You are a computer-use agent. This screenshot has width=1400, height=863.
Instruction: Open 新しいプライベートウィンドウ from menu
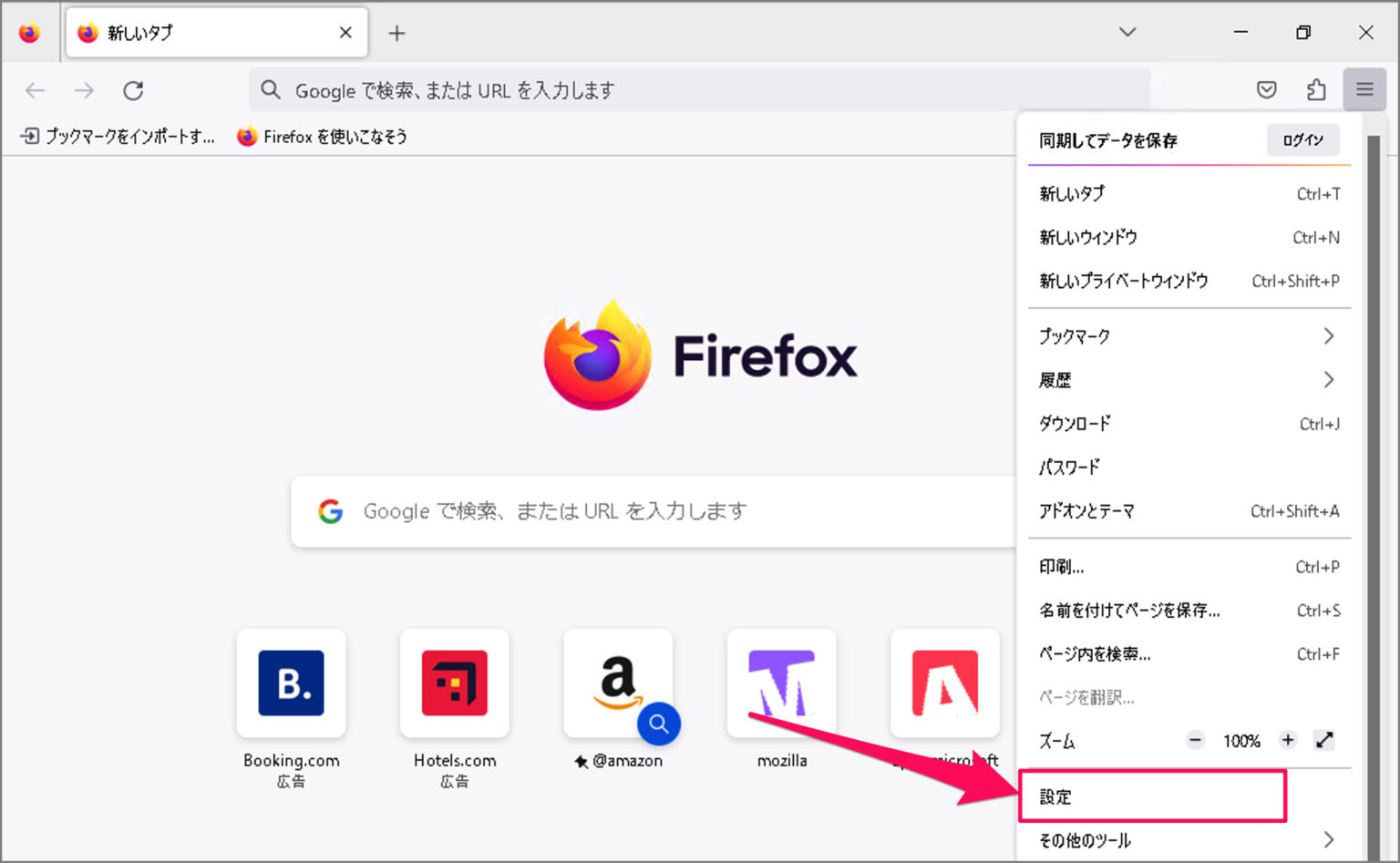(x=1189, y=282)
